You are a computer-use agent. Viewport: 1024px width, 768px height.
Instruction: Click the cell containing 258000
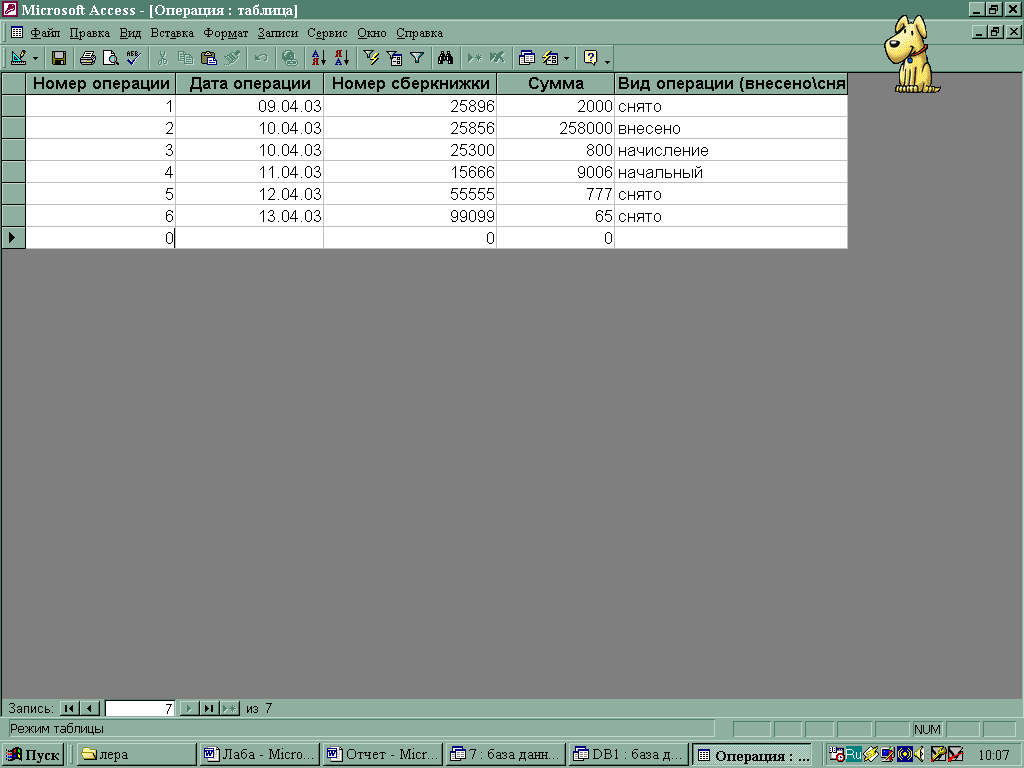pos(555,128)
